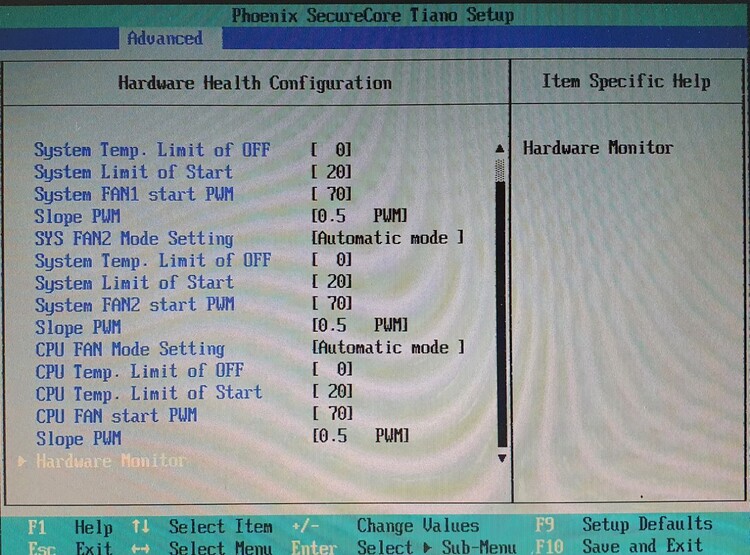The image size is (750, 555).
Task: Click the scrollbar down arrow
Action: [x=501, y=458]
